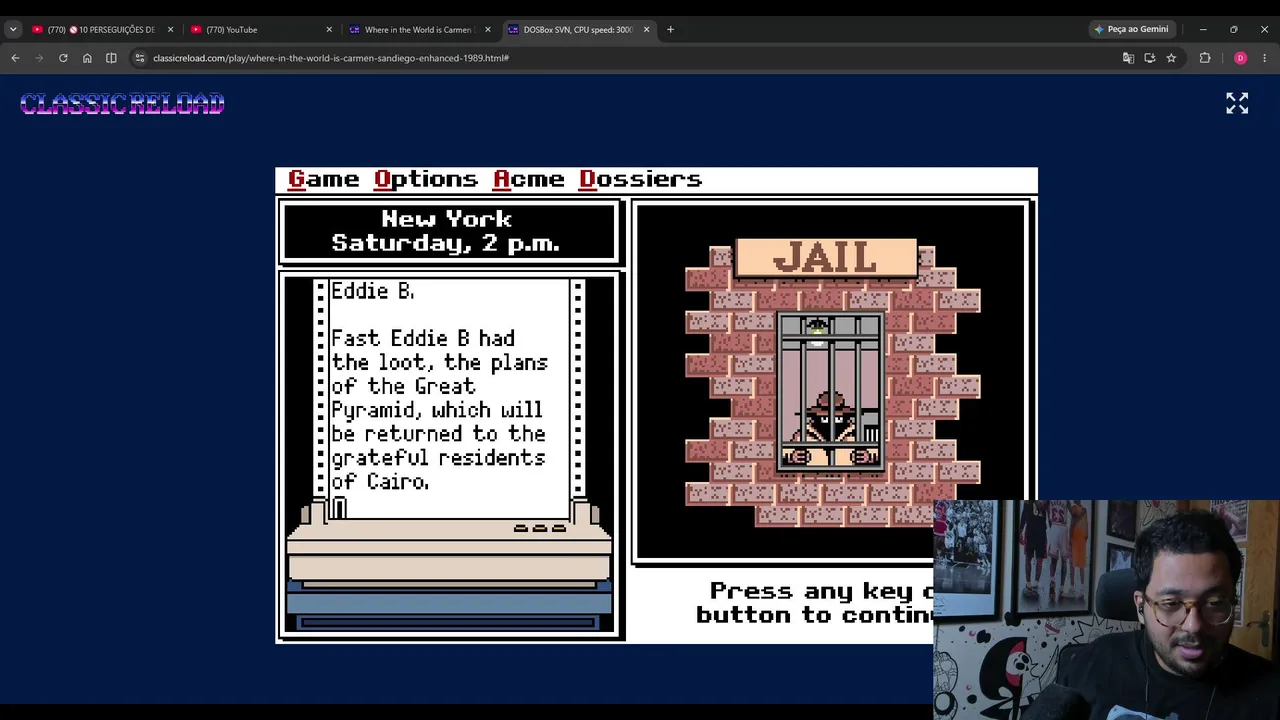Go forward to the next page
The height and width of the screenshot is (720, 1280).
(39, 58)
